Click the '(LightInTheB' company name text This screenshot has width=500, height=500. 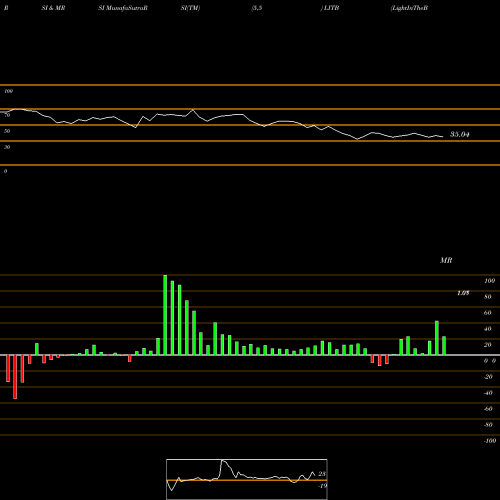(409, 8)
